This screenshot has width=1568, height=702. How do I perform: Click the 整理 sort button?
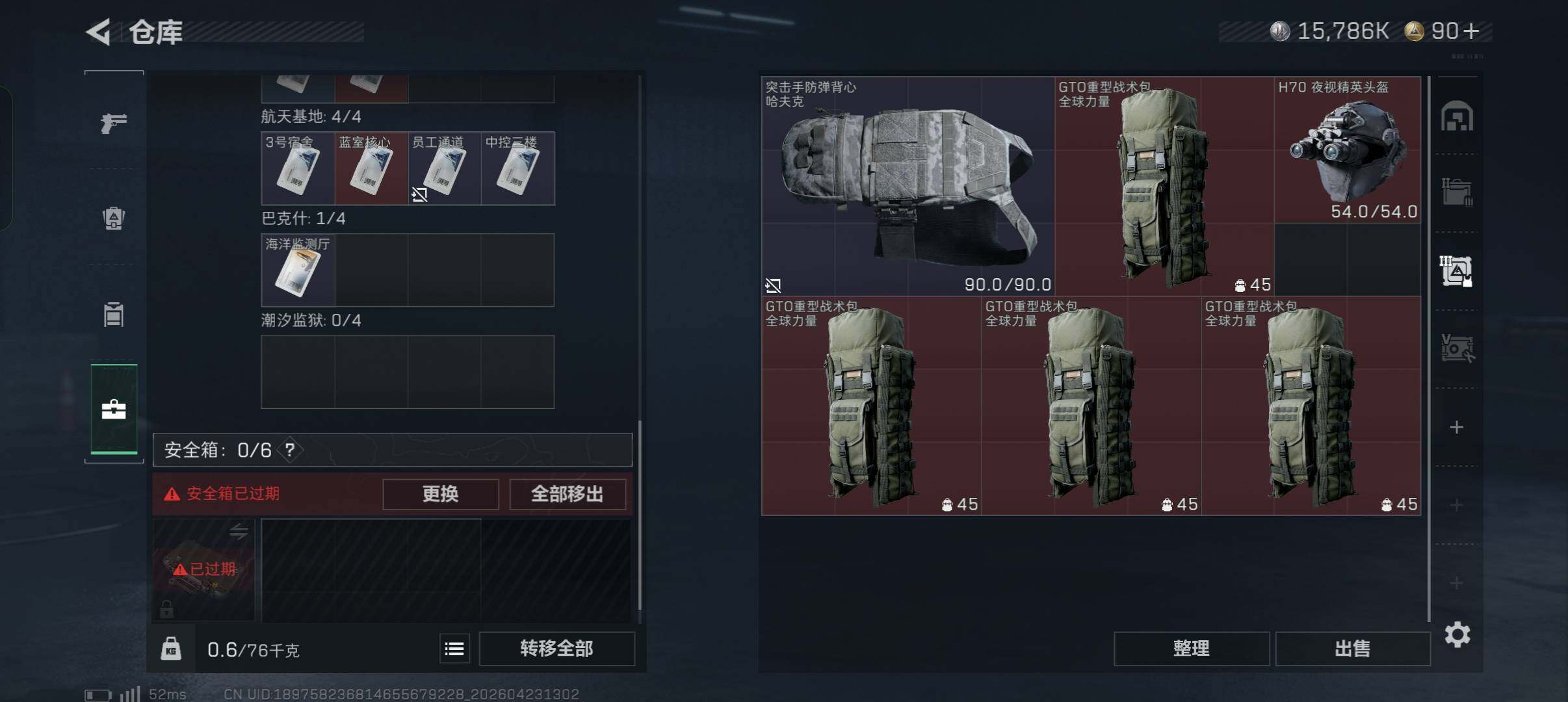tap(1191, 648)
